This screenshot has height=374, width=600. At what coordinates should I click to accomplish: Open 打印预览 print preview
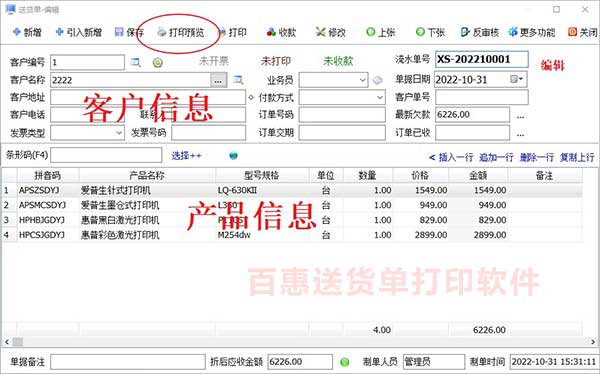coord(181,33)
